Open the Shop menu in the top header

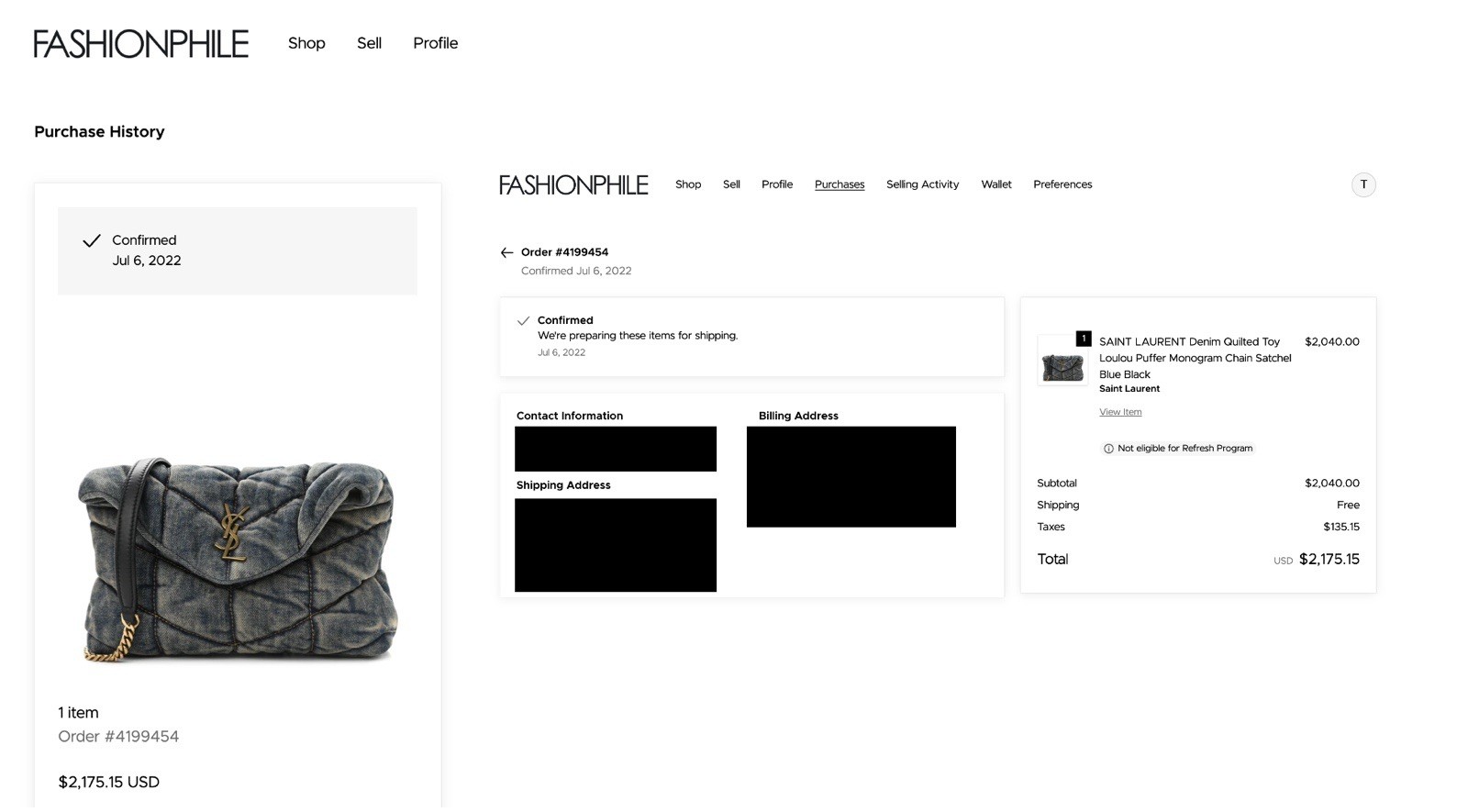pyautogui.click(x=306, y=43)
